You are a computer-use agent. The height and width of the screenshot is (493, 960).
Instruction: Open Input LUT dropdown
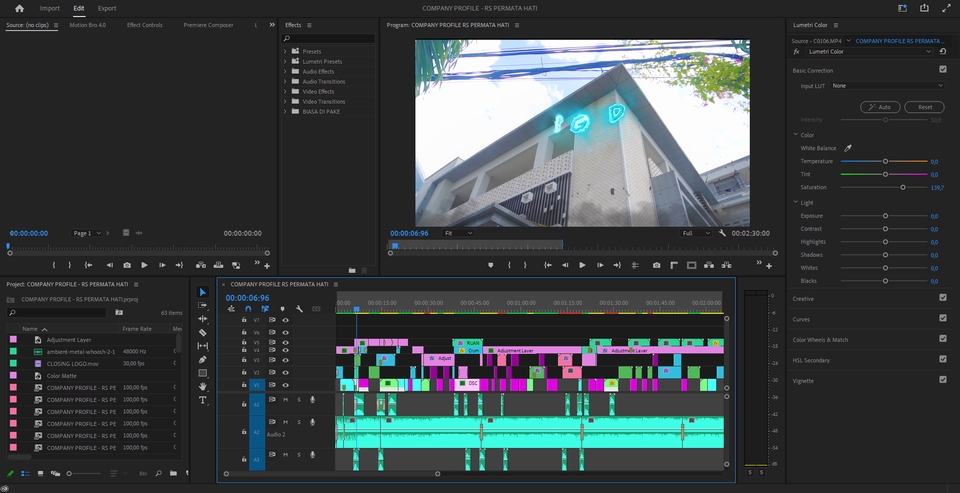(887, 86)
